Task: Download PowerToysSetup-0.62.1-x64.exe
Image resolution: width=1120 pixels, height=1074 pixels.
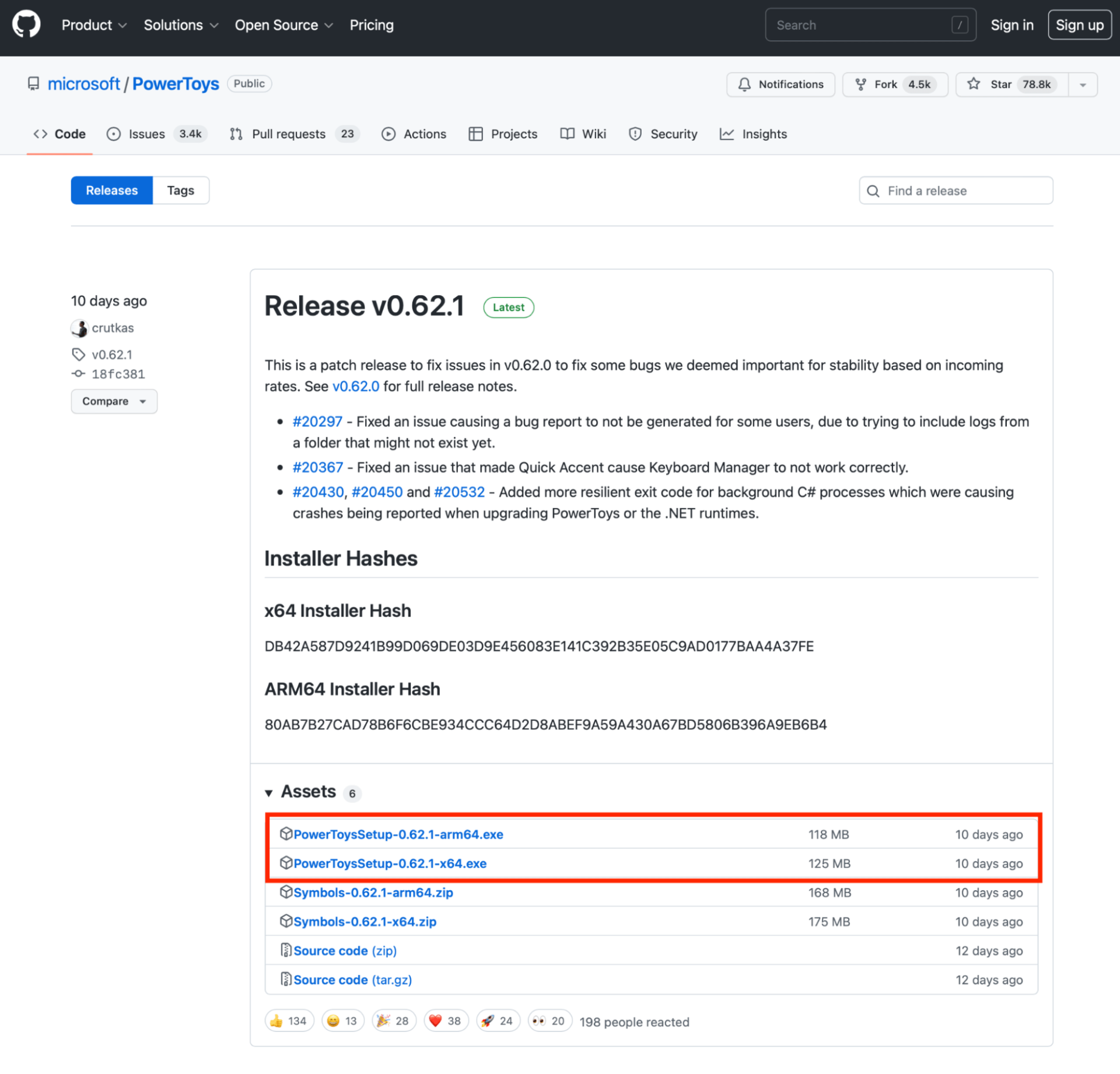Action: click(x=390, y=862)
